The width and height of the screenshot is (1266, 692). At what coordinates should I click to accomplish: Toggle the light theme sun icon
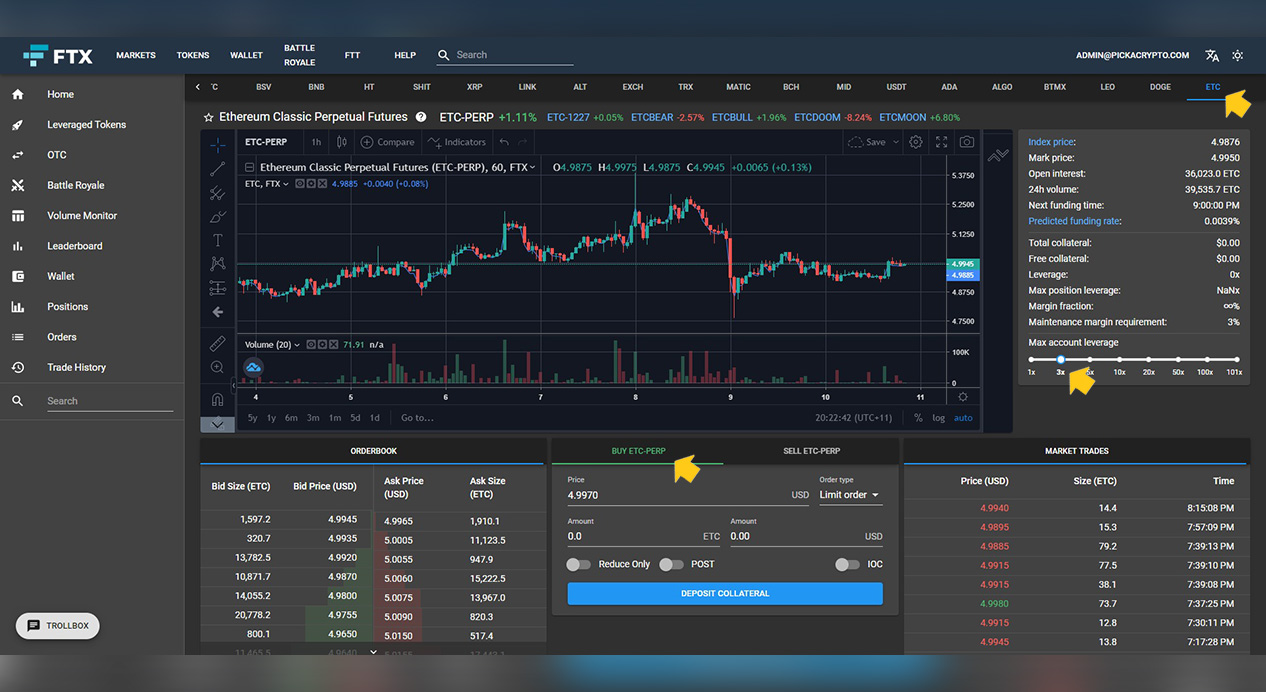(1238, 55)
